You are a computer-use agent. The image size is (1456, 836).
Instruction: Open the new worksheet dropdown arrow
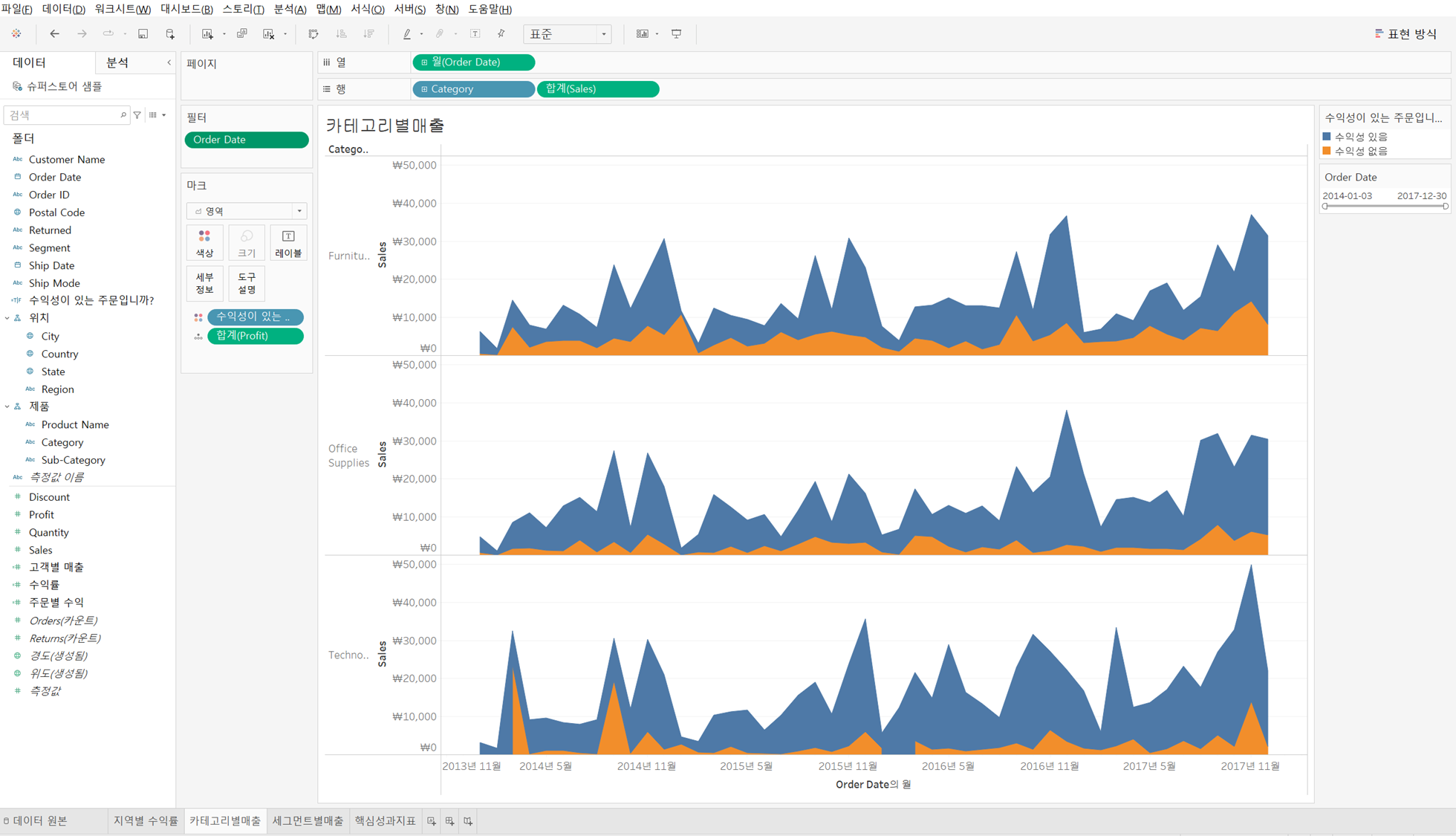click(224, 34)
